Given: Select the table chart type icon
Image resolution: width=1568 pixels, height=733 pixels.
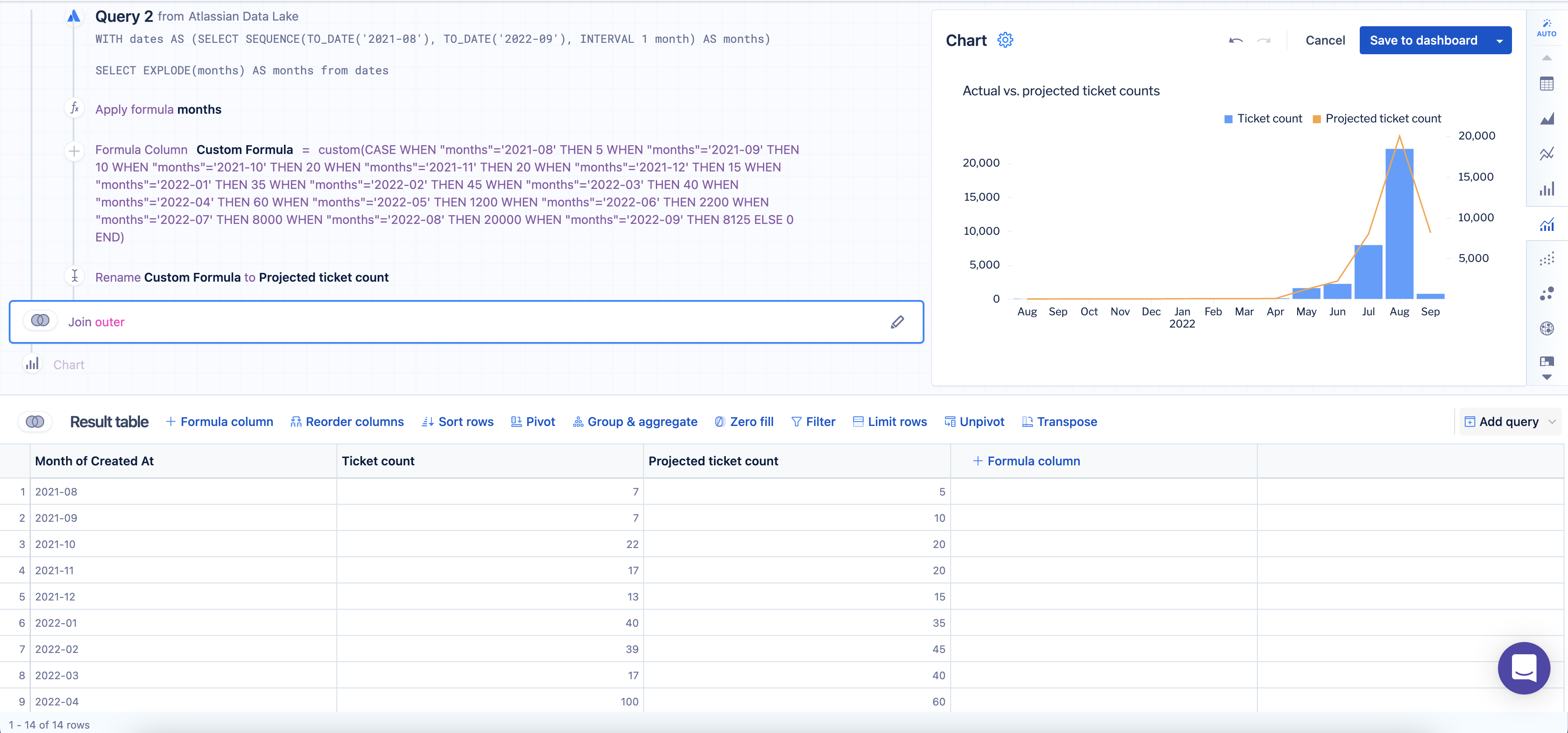Looking at the screenshot, I should point(1546,84).
